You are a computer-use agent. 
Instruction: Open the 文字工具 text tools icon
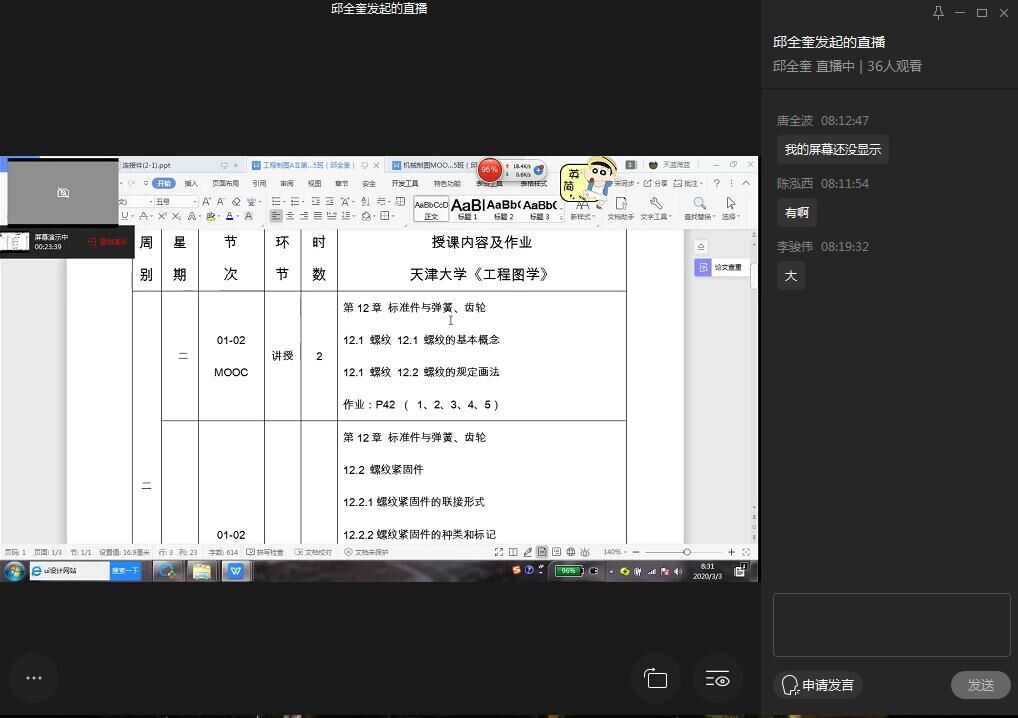click(x=655, y=208)
